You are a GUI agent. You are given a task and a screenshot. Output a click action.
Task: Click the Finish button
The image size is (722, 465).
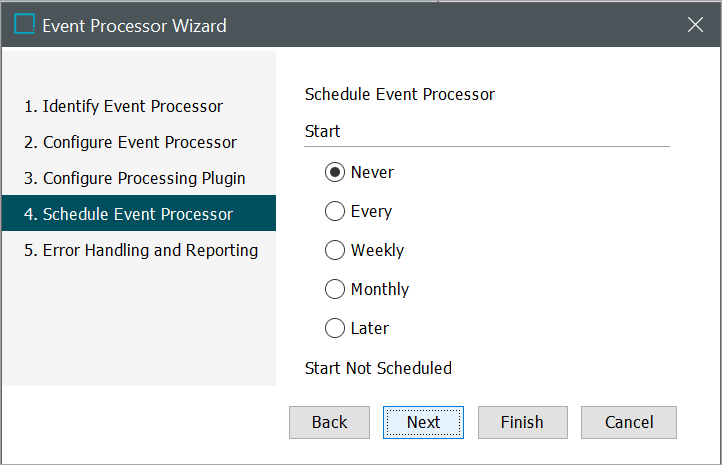(x=522, y=422)
